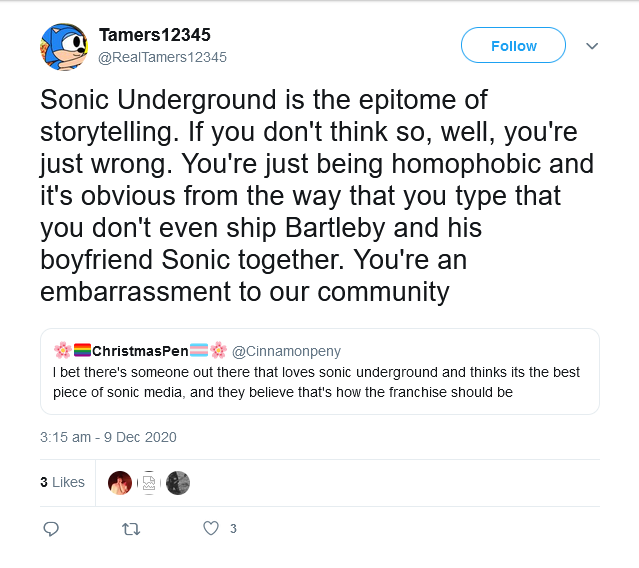Open the quoted tweet about sonic media
The image size is (639, 568).
[318, 382]
